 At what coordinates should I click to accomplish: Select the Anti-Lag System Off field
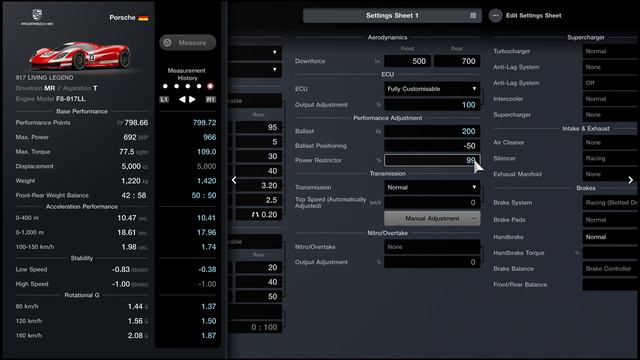tap(611, 83)
